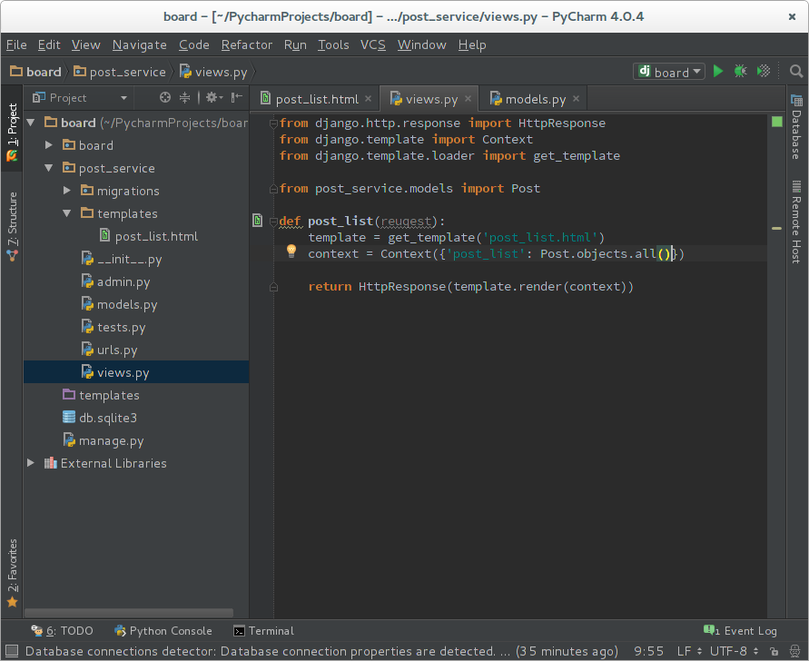This screenshot has width=809, height=661.
Task: Toggle read-only lock icon in status bar
Action: coord(774,651)
